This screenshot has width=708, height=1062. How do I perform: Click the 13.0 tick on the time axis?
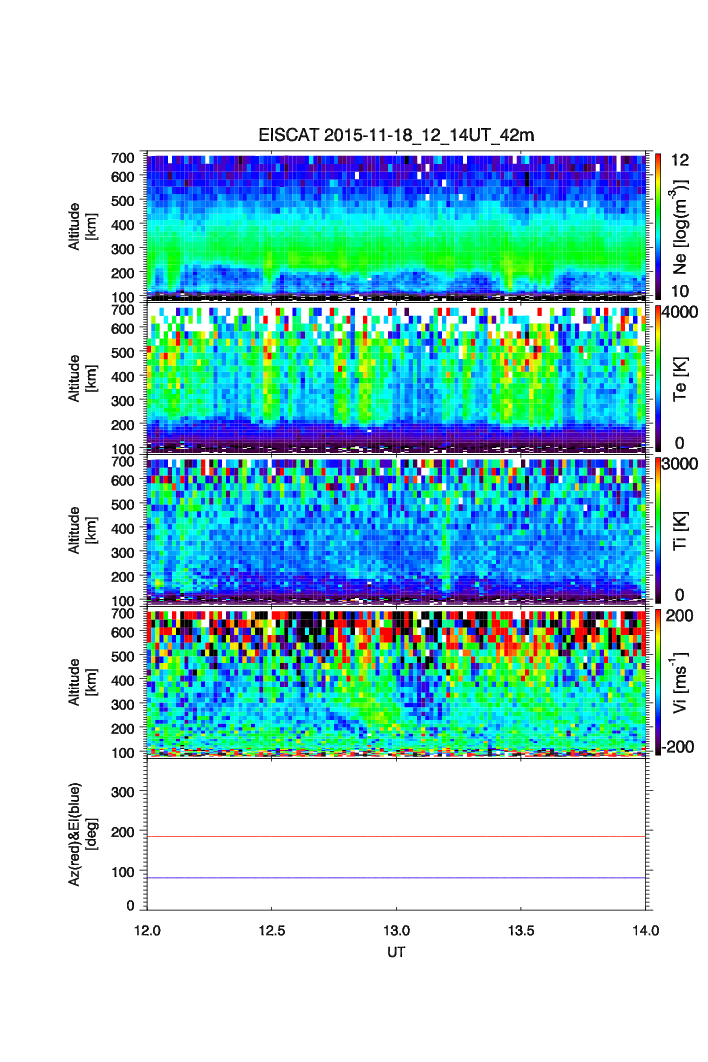pyautogui.click(x=397, y=930)
